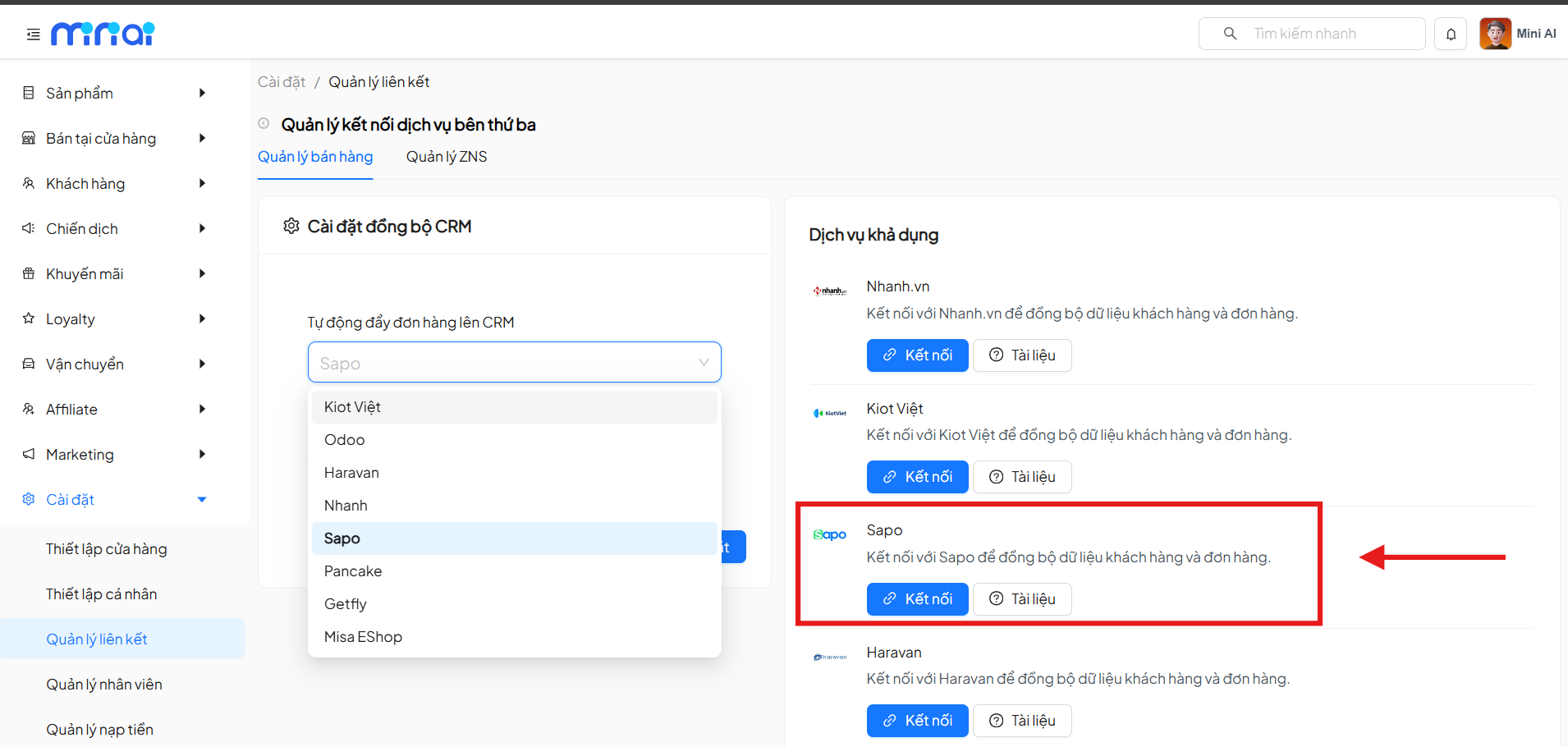Open Quản lý nhân viên from the sidebar

[x=104, y=684]
